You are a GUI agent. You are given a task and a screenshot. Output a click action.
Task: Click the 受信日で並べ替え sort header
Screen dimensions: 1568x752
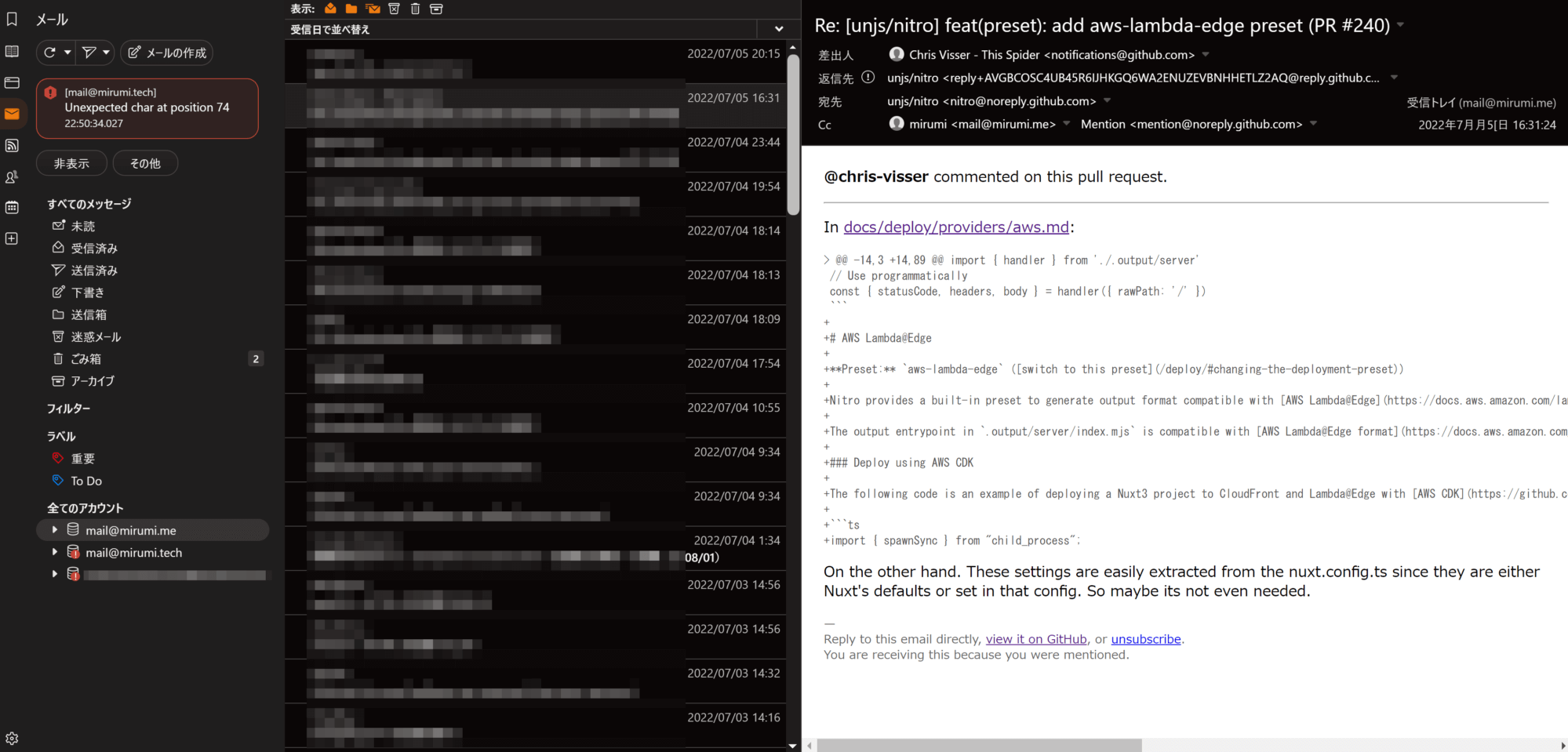pyautogui.click(x=521, y=29)
